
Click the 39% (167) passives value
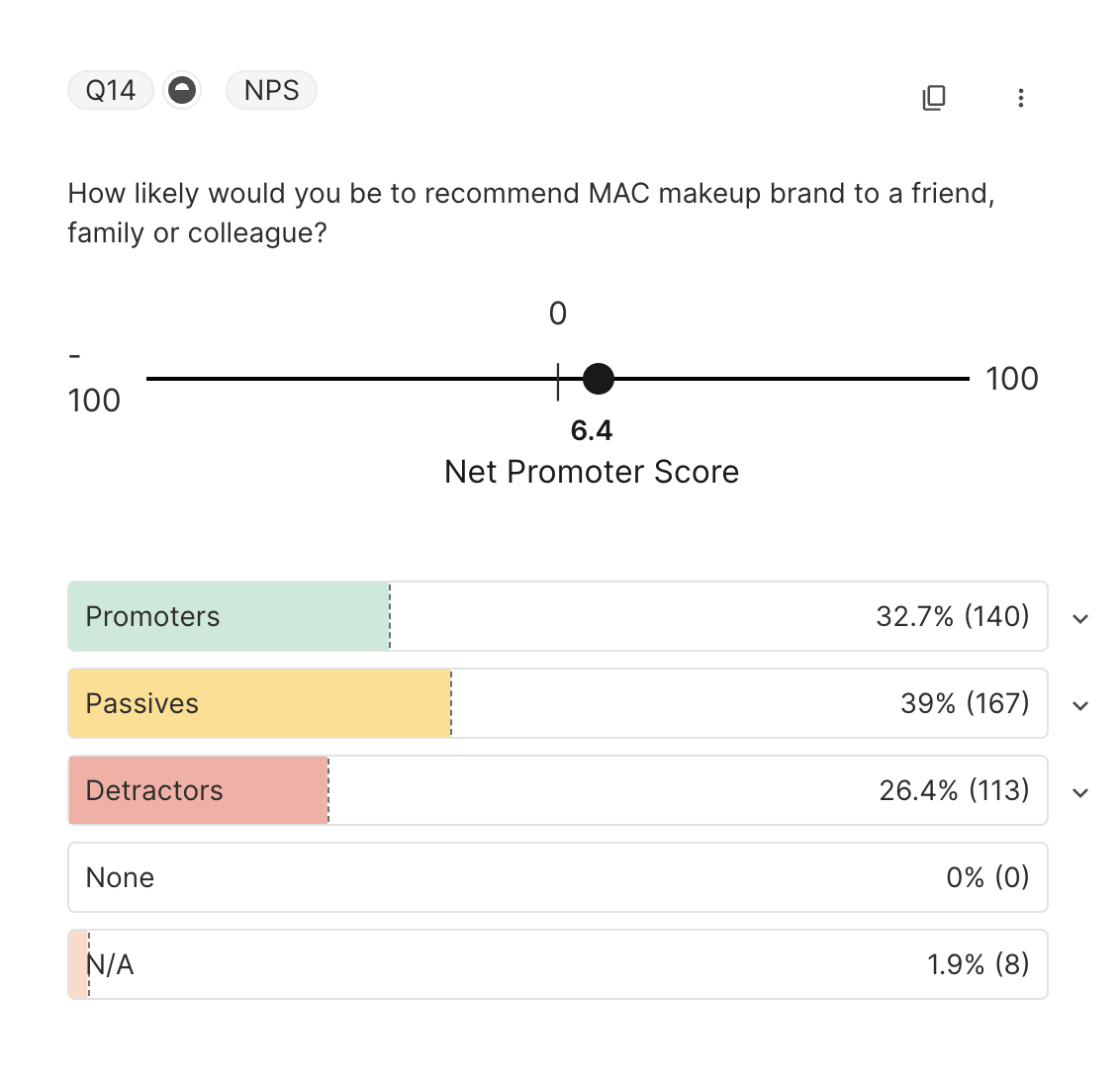(x=964, y=703)
